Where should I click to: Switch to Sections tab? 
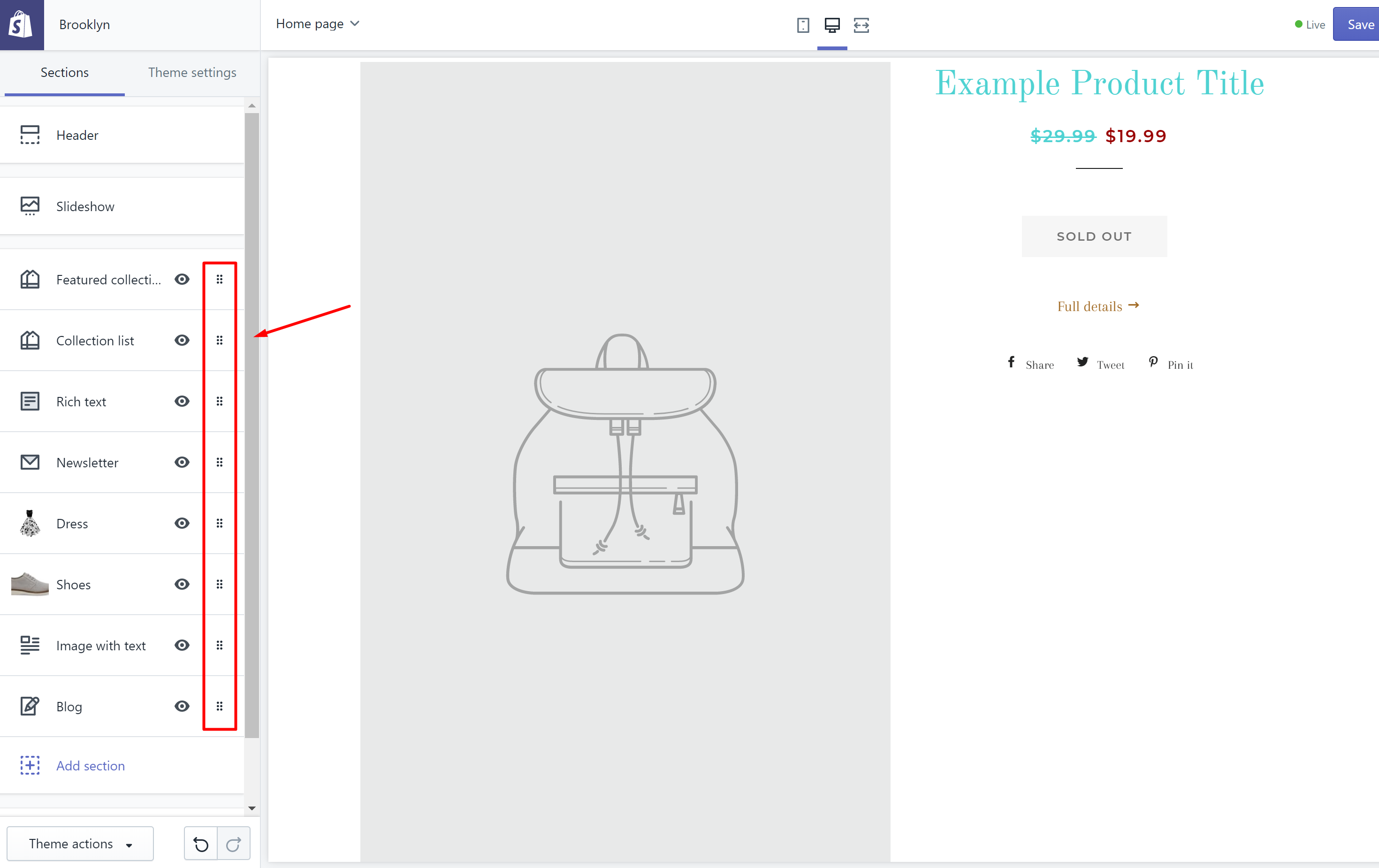pos(64,72)
